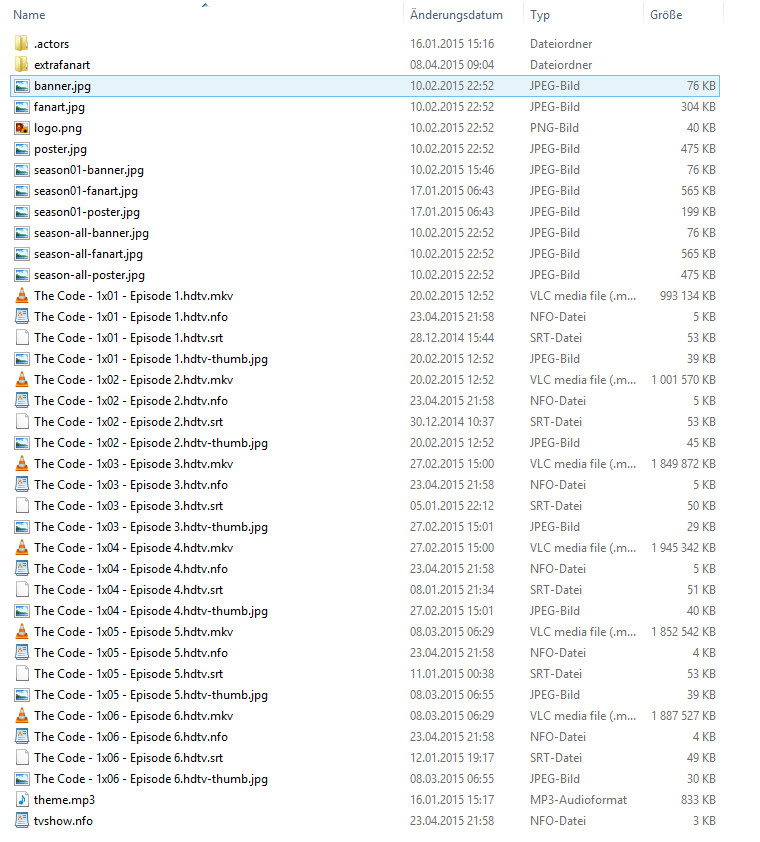Click the season01-banner.jpg image icon
The image size is (760, 842).
(x=21, y=170)
